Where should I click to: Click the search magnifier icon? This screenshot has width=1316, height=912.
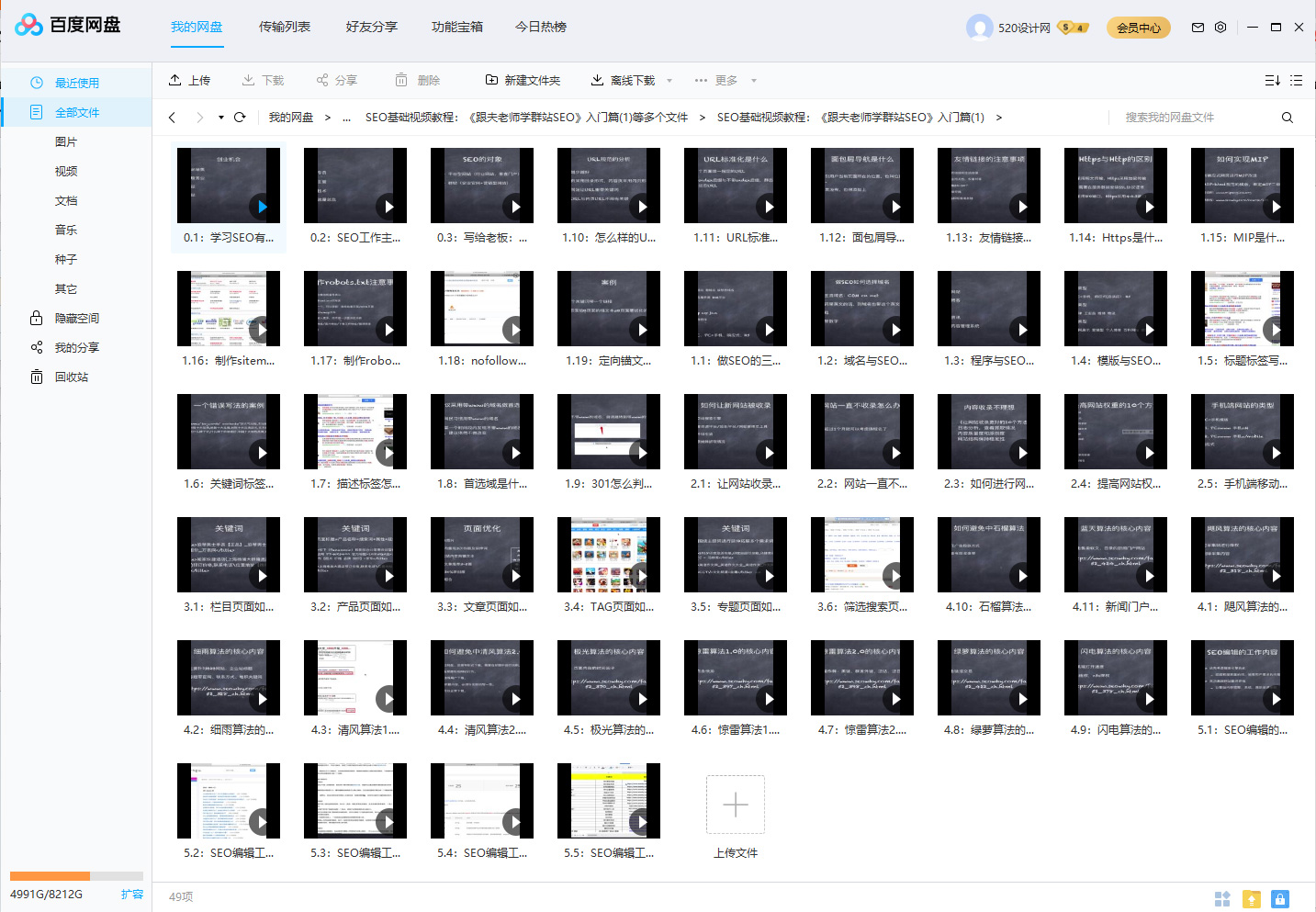click(x=1288, y=118)
